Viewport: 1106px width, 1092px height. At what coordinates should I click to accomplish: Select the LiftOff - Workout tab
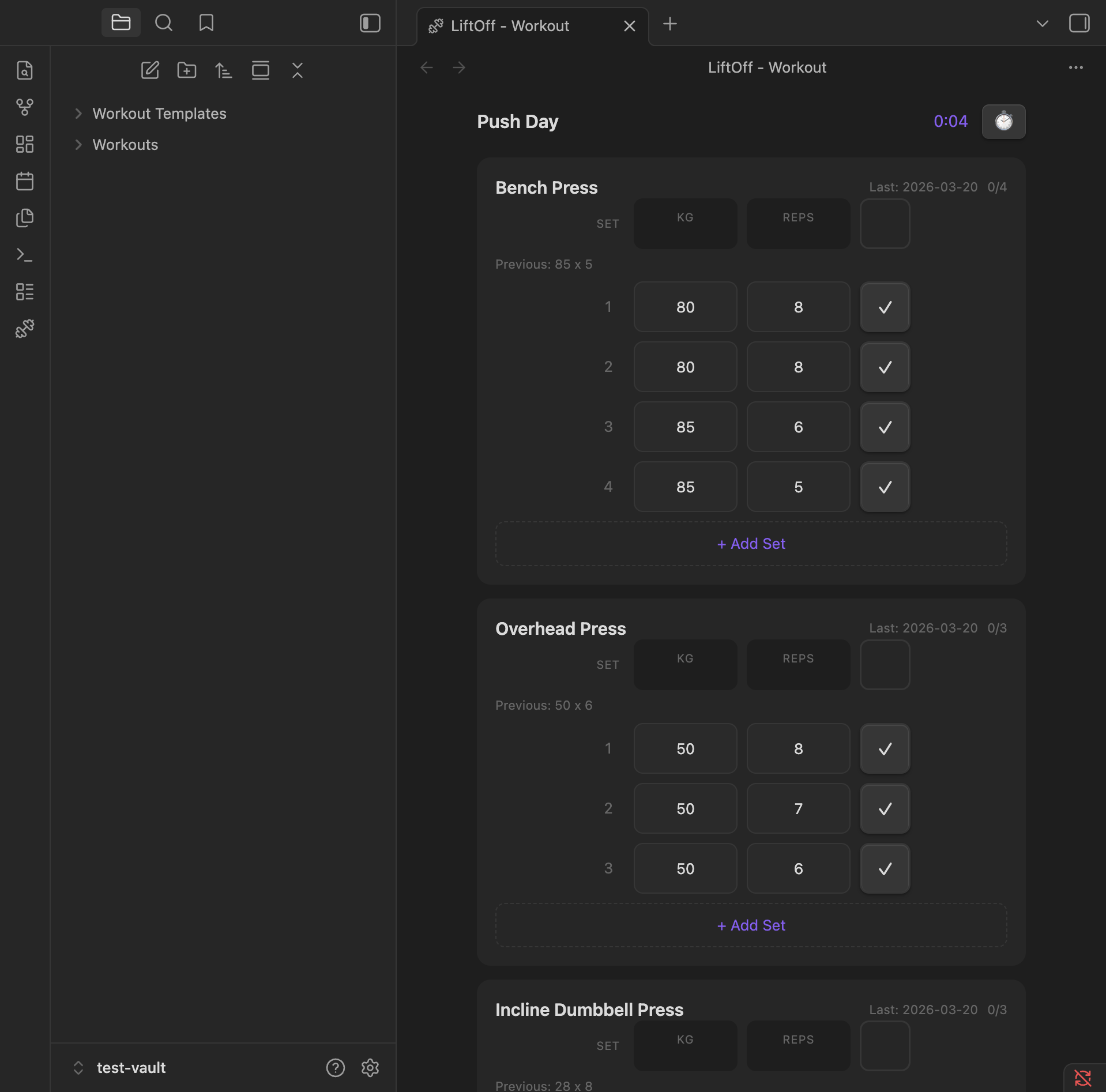coord(532,26)
